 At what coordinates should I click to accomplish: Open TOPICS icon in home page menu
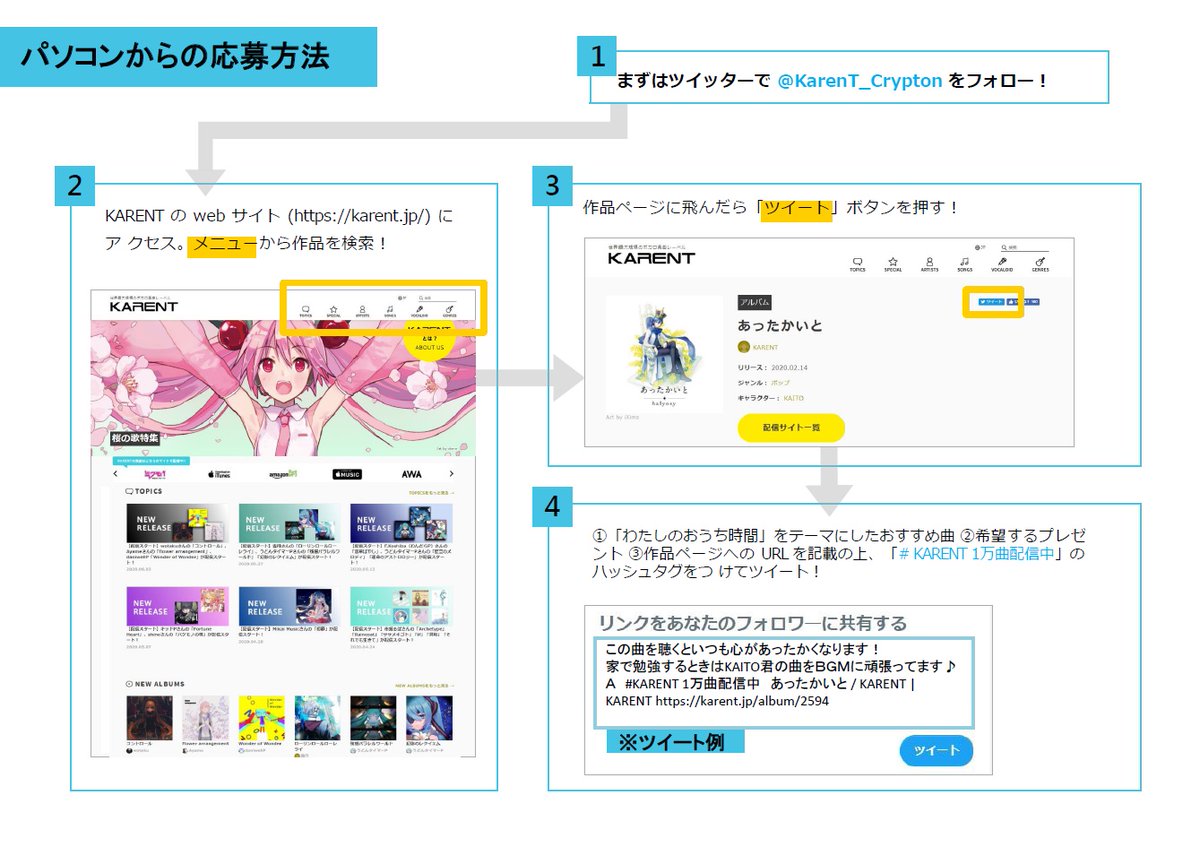pyautogui.click(x=306, y=311)
